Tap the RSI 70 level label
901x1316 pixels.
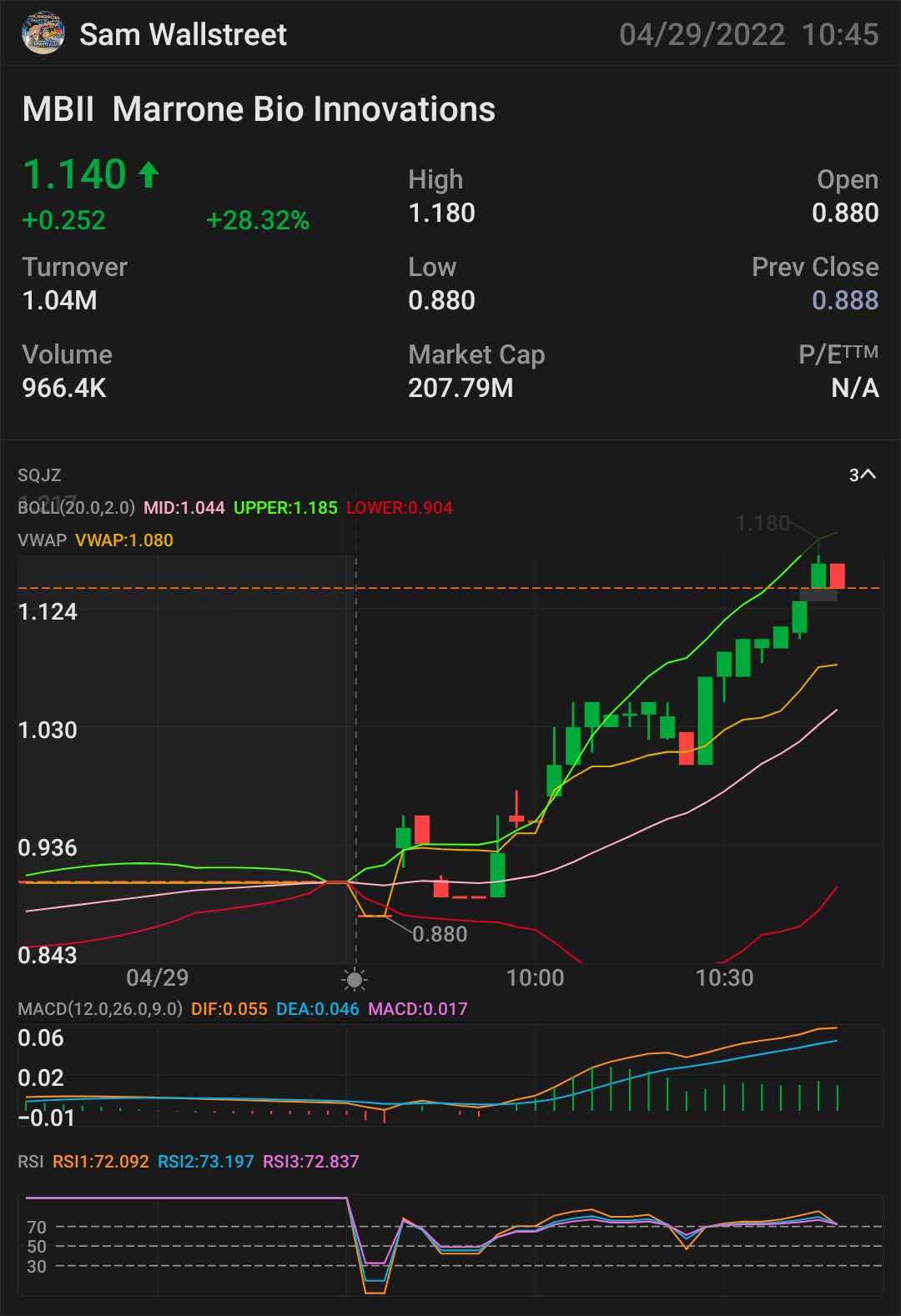pos(37,1227)
